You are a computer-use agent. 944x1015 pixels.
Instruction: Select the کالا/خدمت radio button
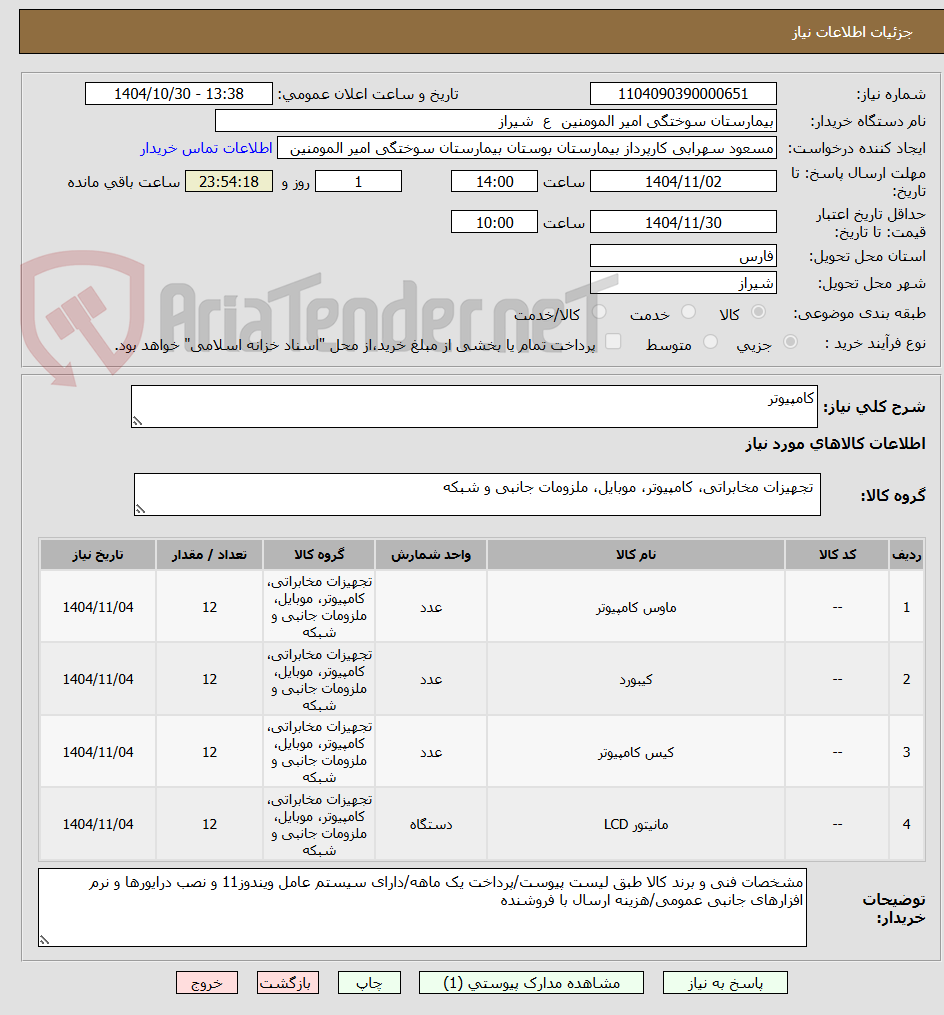tap(599, 313)
